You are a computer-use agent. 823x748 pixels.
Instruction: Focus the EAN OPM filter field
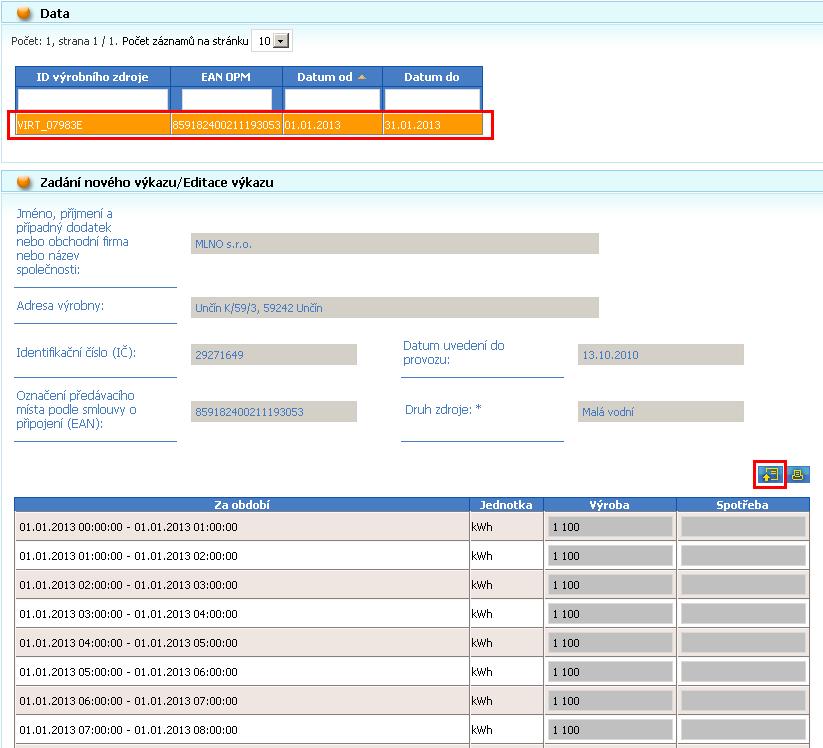point(227,99)
